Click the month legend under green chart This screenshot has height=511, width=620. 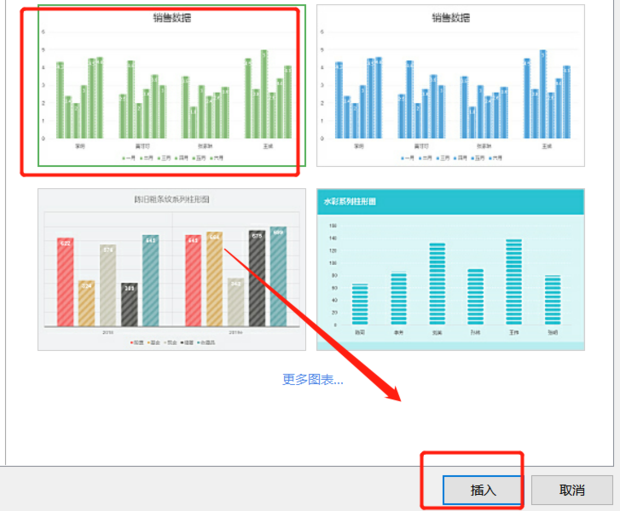click(169, 157)
